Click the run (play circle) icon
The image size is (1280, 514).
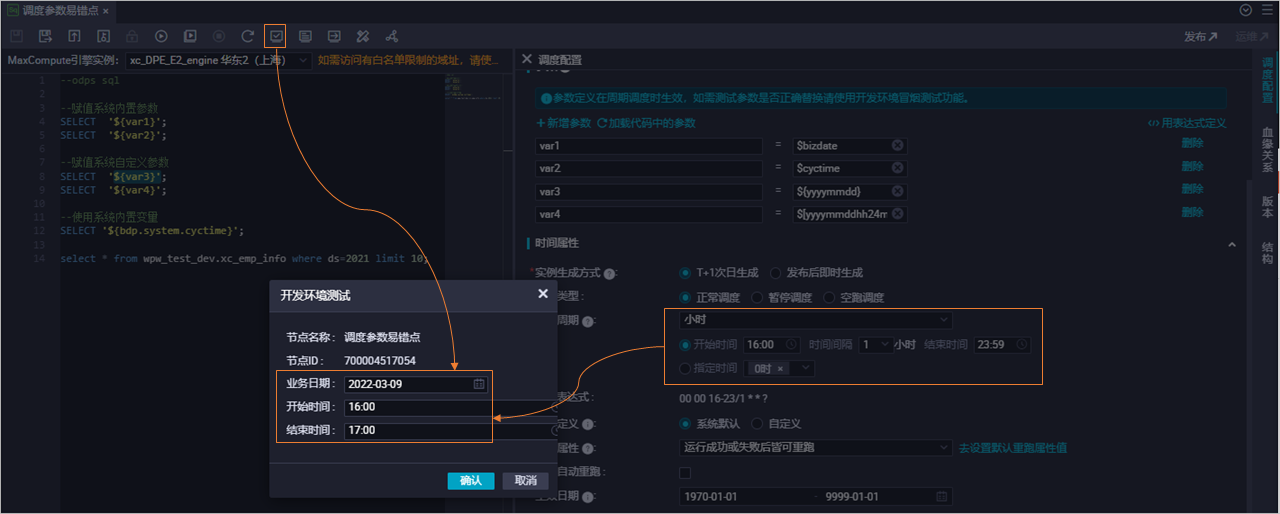click(x=161, y=36)
